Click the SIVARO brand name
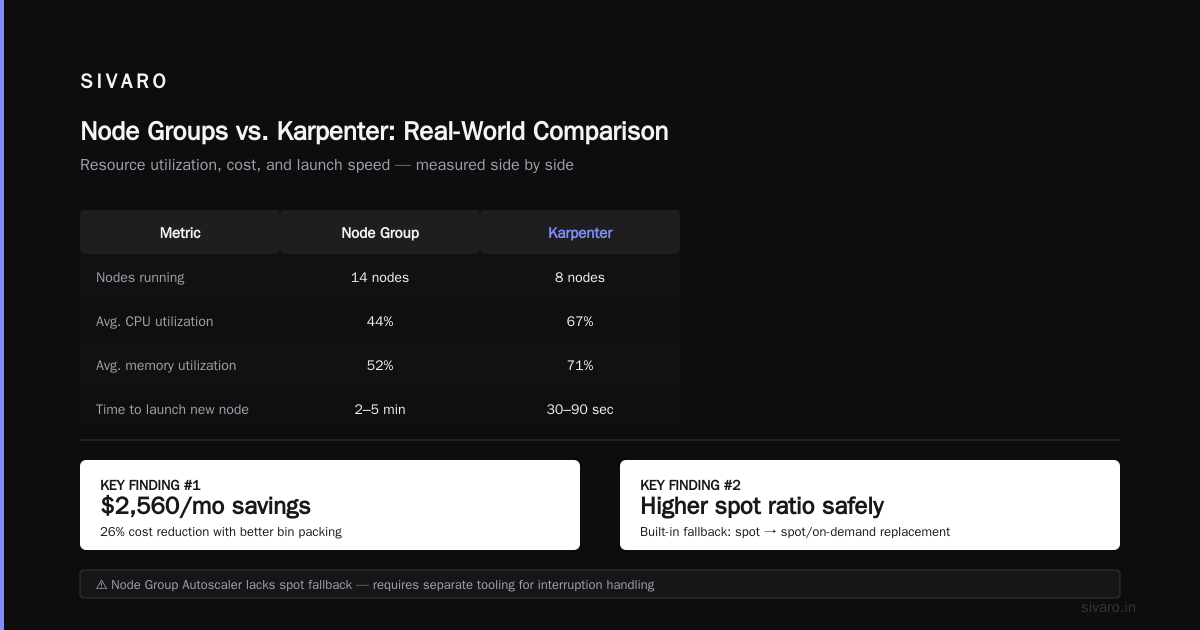 point(124,82)
